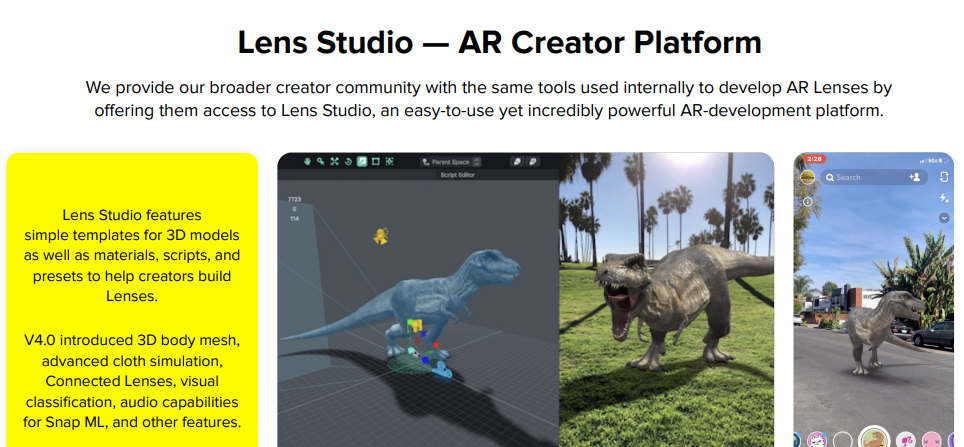The width and height of the screenshot is (964, 447).
Task: Click the 'V4.0 introduced 3D body mesh' text
Action: point(132,340)
